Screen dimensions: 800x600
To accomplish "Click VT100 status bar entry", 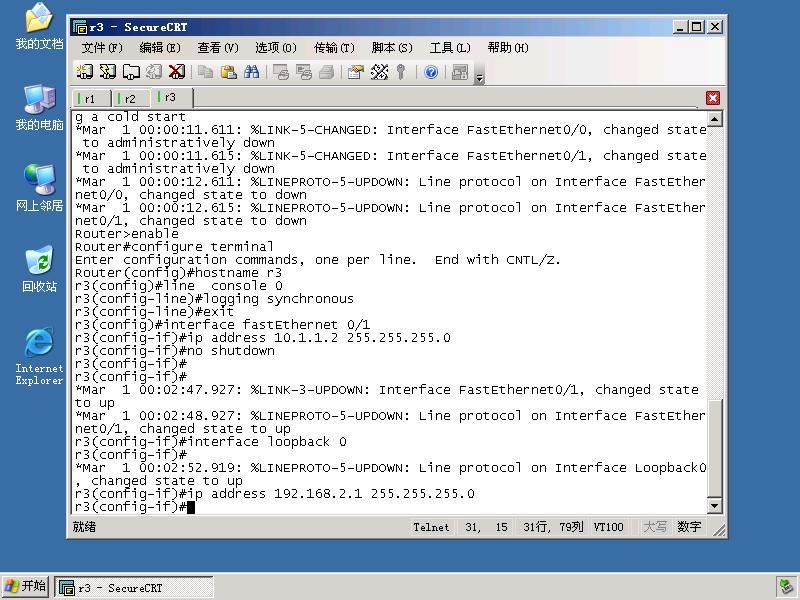I will coord(608,527).
